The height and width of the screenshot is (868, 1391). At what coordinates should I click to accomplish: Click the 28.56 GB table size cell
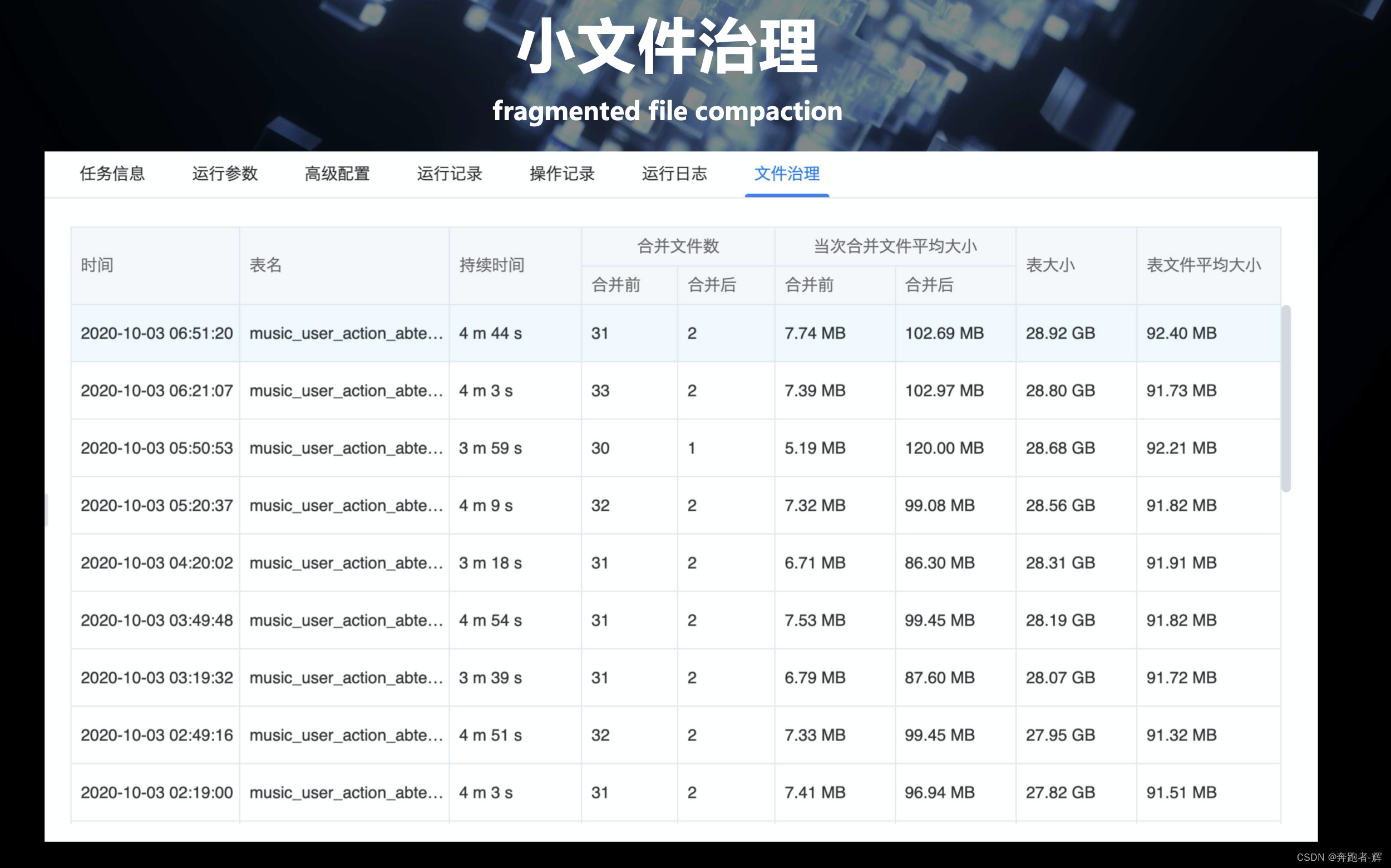tap(1060, 506)
